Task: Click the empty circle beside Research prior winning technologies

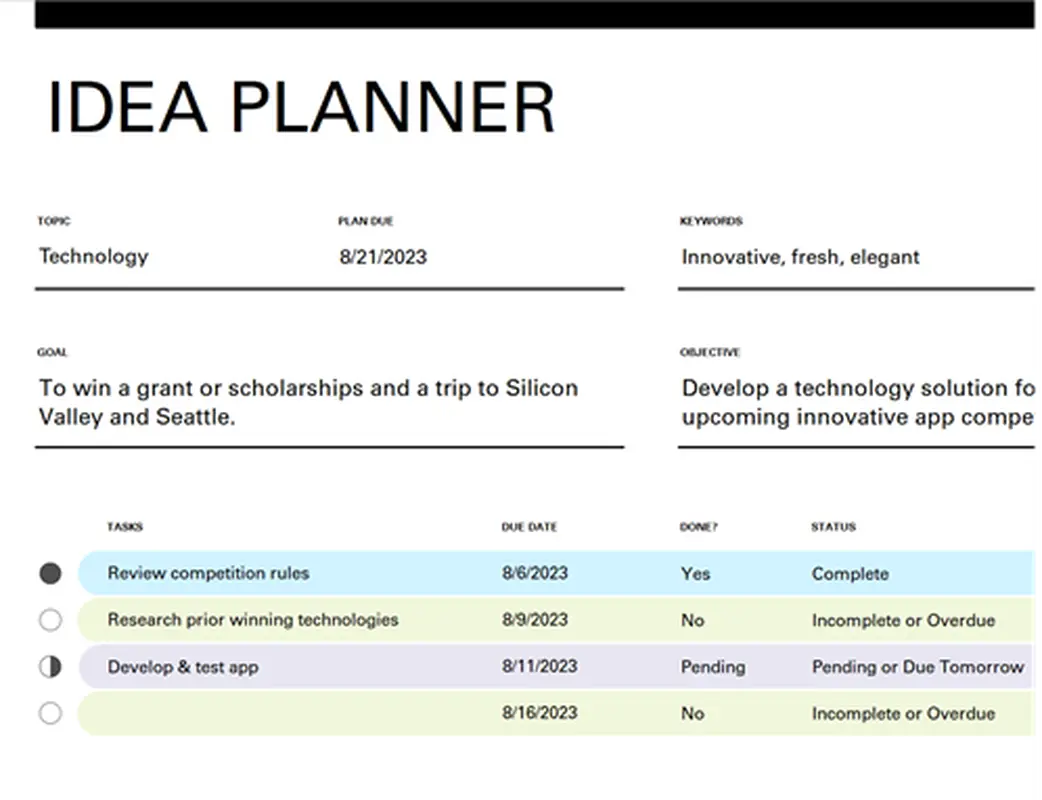Action: [50, 620]
